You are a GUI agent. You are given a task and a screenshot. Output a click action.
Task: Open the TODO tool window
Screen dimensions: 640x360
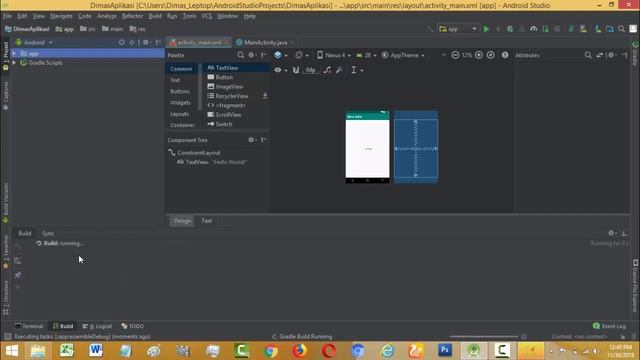click(x=133, y=326)
